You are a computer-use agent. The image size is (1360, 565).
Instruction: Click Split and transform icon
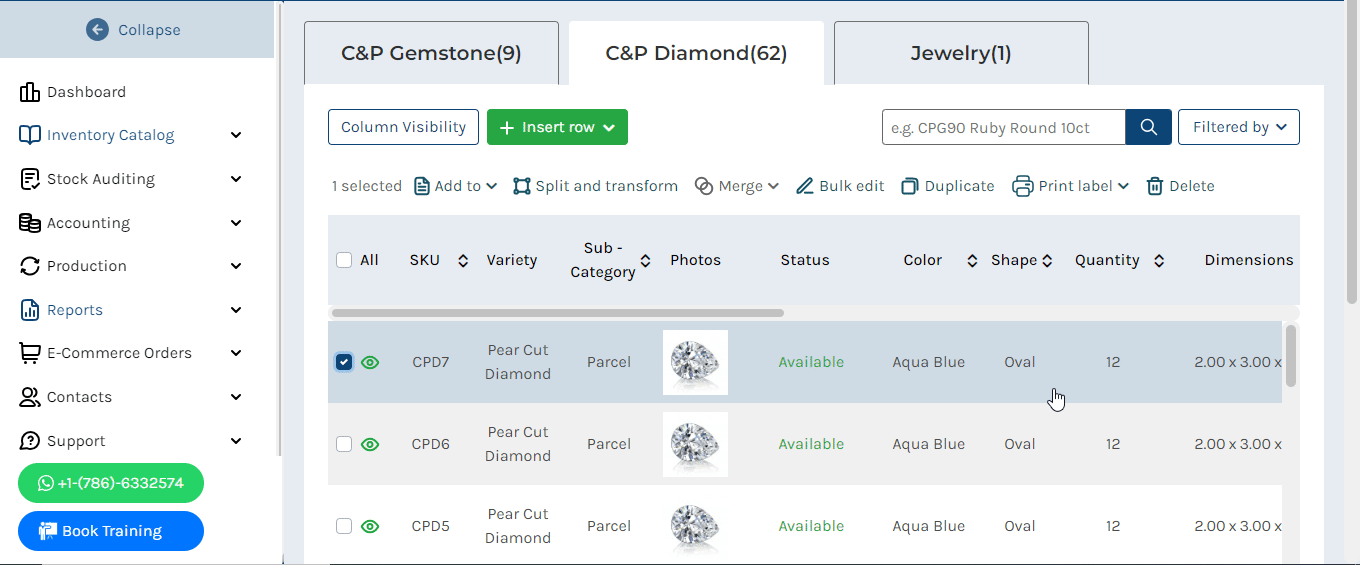pos(521,186)
